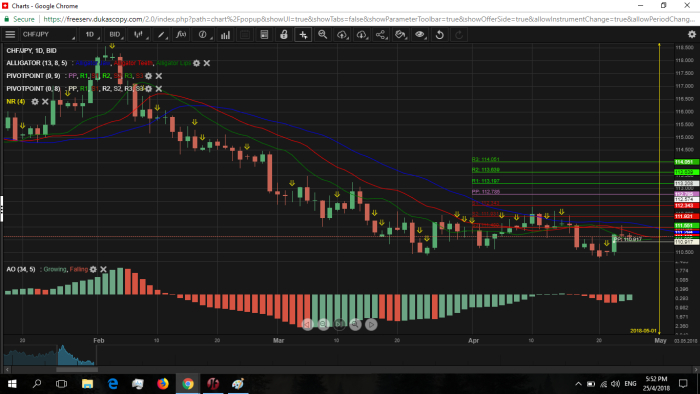The height and width of the screenshot is (394, 700).
Task: Toggle the eye visibility icon
Action: (x=420, y=34)
